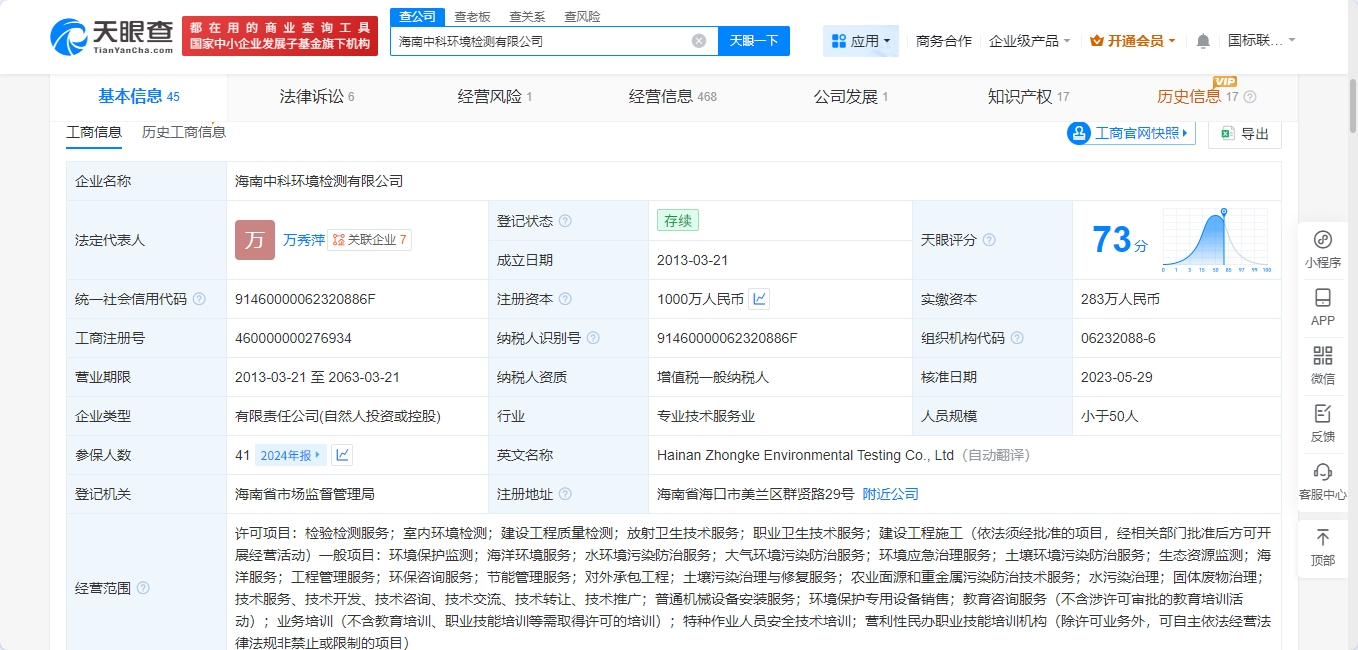Contact 客服中心 via headset icon

1322,472
